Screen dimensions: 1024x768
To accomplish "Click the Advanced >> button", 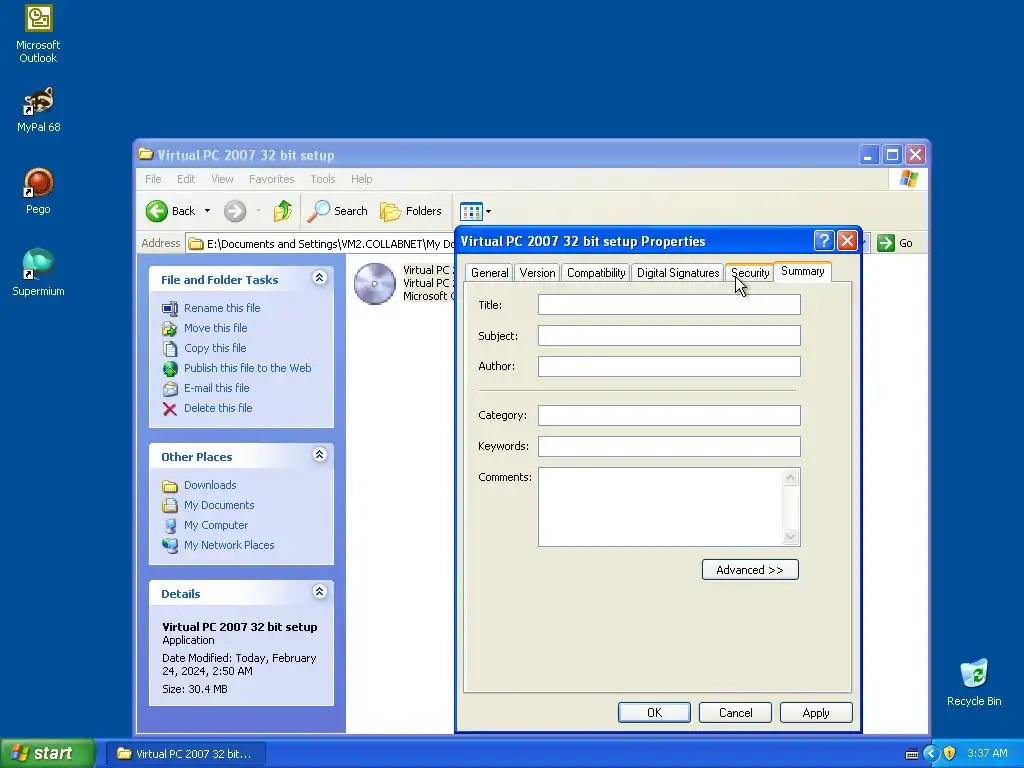I will 750,569.
